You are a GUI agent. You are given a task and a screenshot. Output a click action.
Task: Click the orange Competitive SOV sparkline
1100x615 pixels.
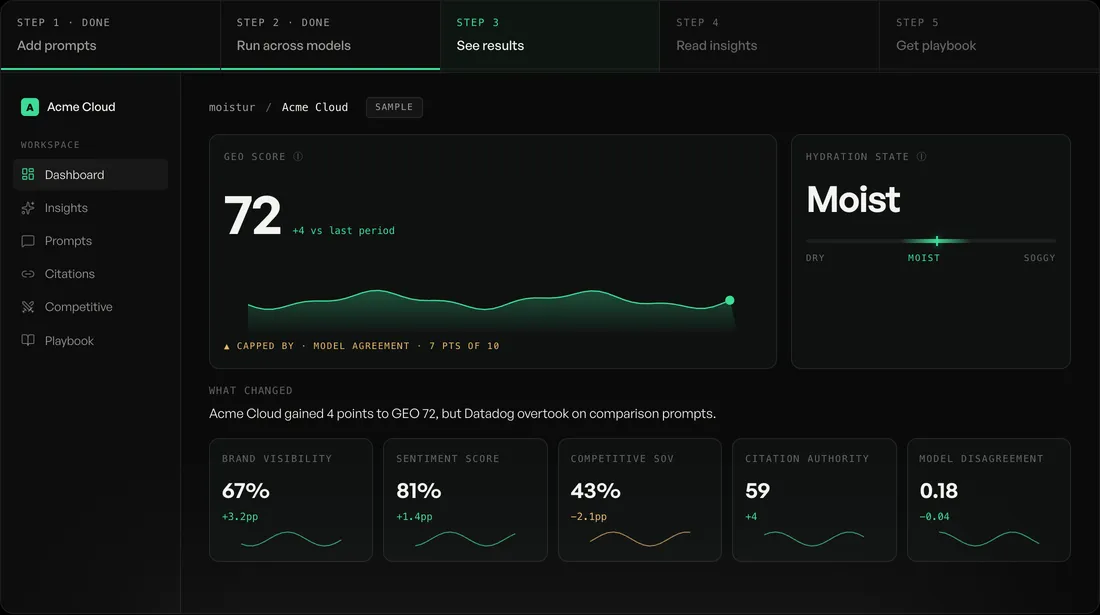pyautogui.click(x=640, y=539)
